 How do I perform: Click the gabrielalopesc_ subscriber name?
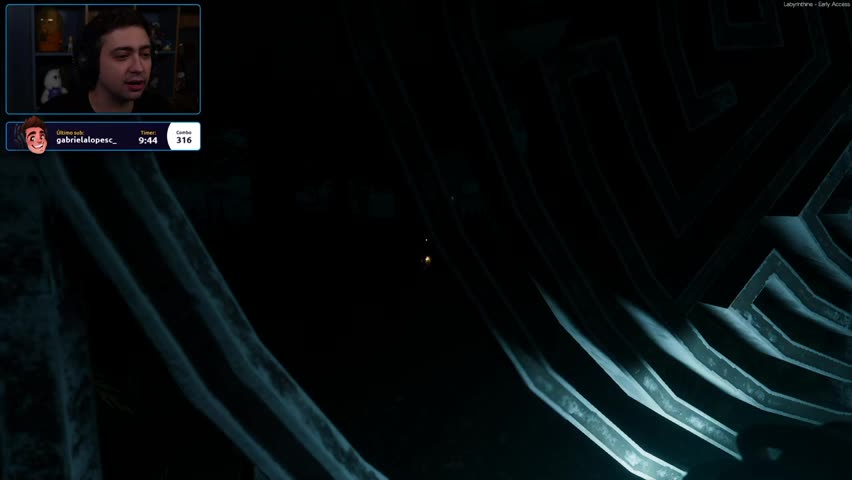pos(86,141)
